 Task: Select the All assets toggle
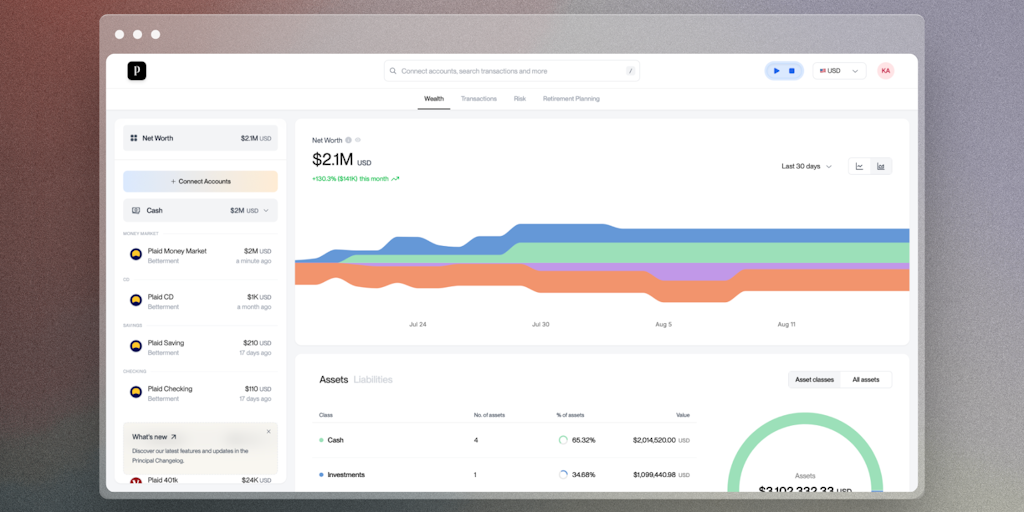coord(866,379)
